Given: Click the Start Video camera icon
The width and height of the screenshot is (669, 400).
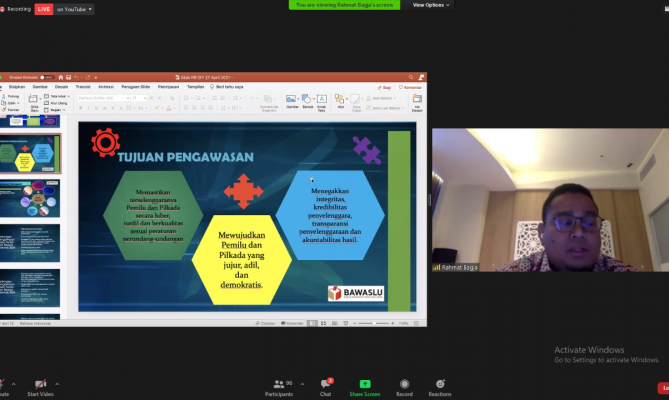Looking at the screenshot, I should click(40, 384).
